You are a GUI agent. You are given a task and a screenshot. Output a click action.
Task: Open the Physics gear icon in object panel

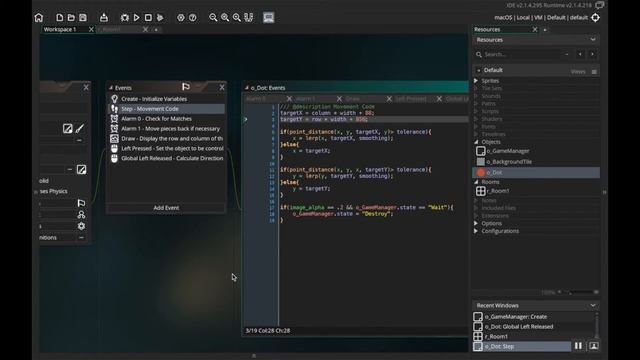point(81,226)
